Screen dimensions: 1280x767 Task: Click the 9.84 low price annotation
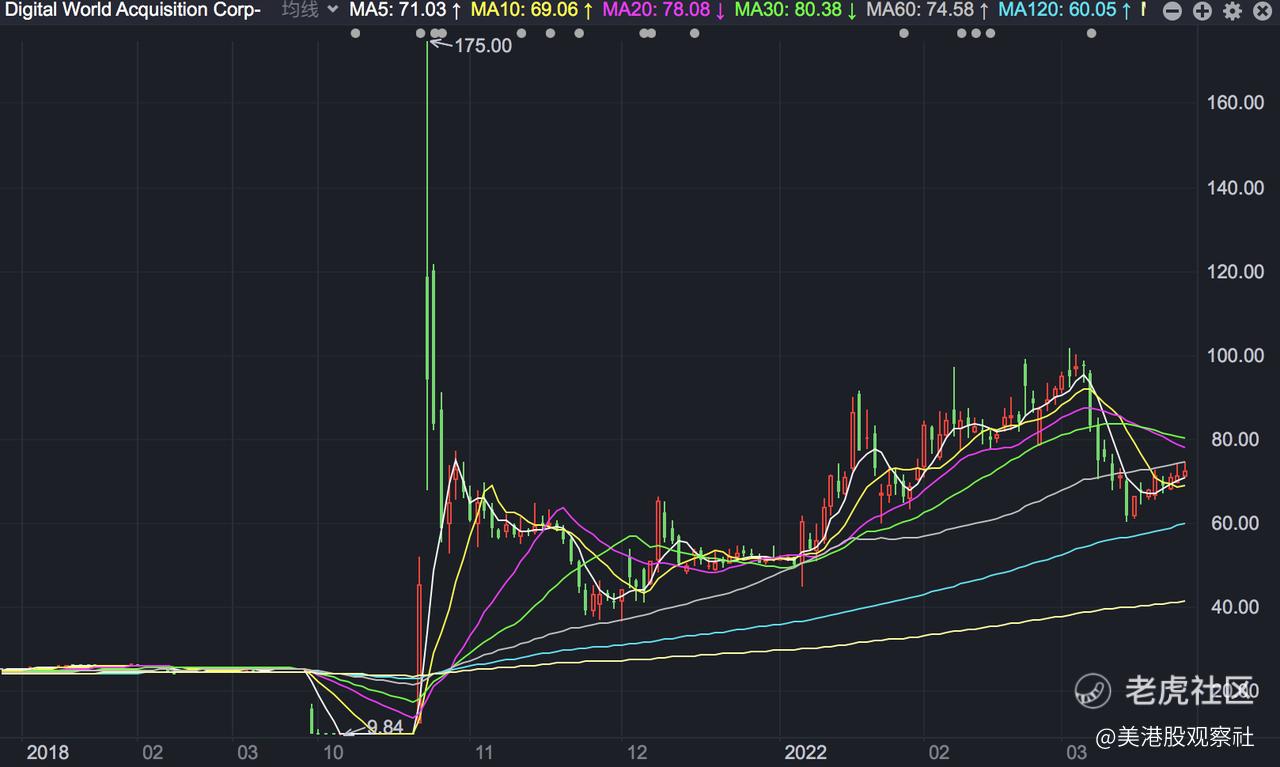point(385,727)
